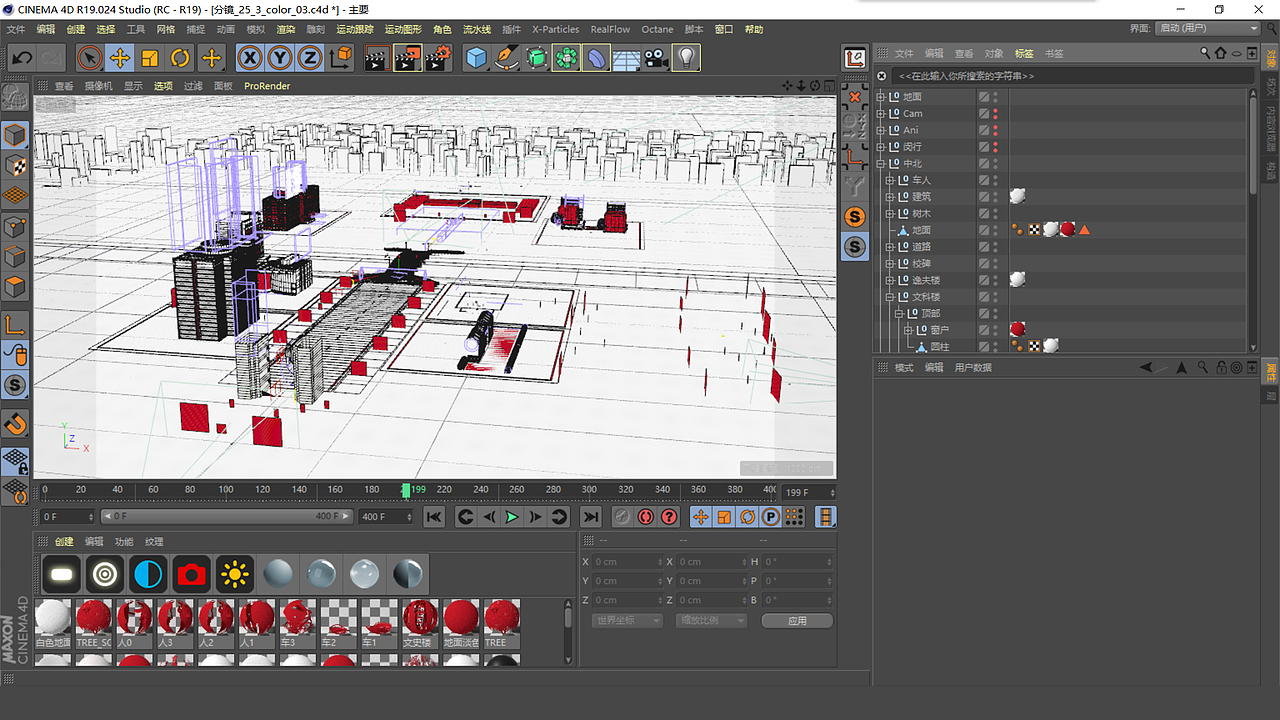Image resolution: width=1280 pixels, height=720 pixels.
Task: Toggle layer checkbox for 建筑 object
Action: (x=984, y=197)
